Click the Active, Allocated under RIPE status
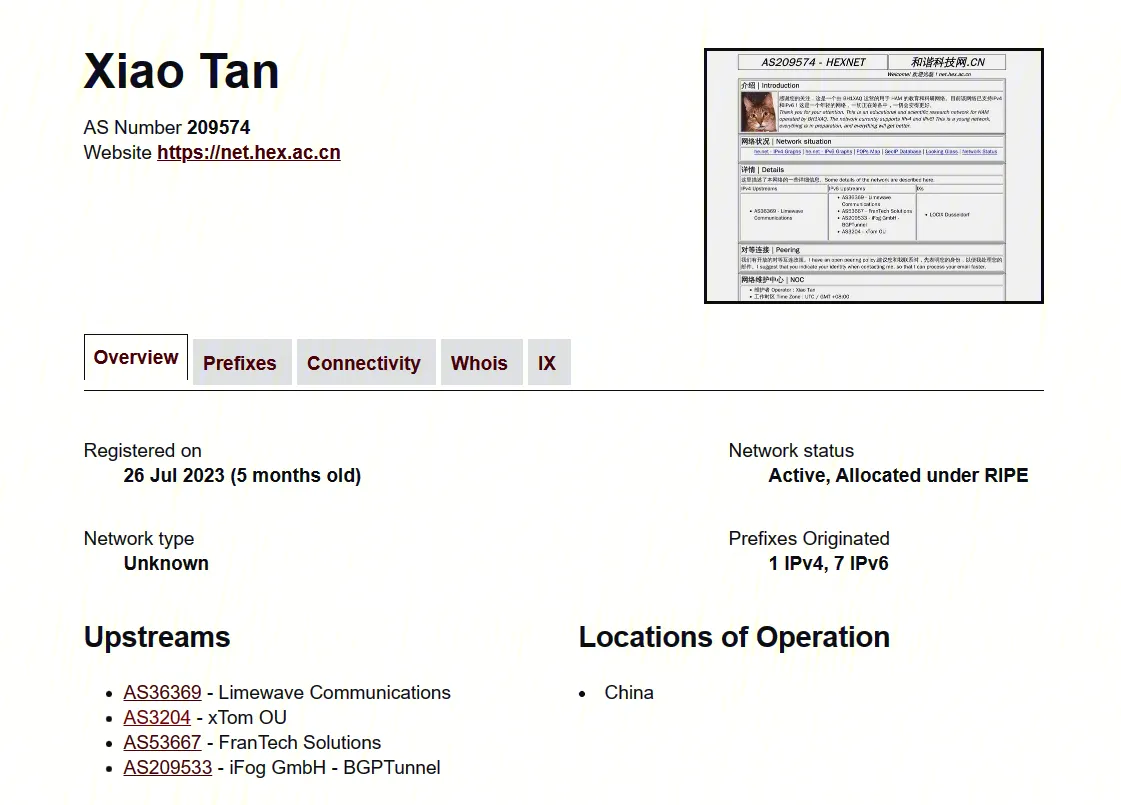This screenshot has height=805, width=1121. [x=897, y=476]
